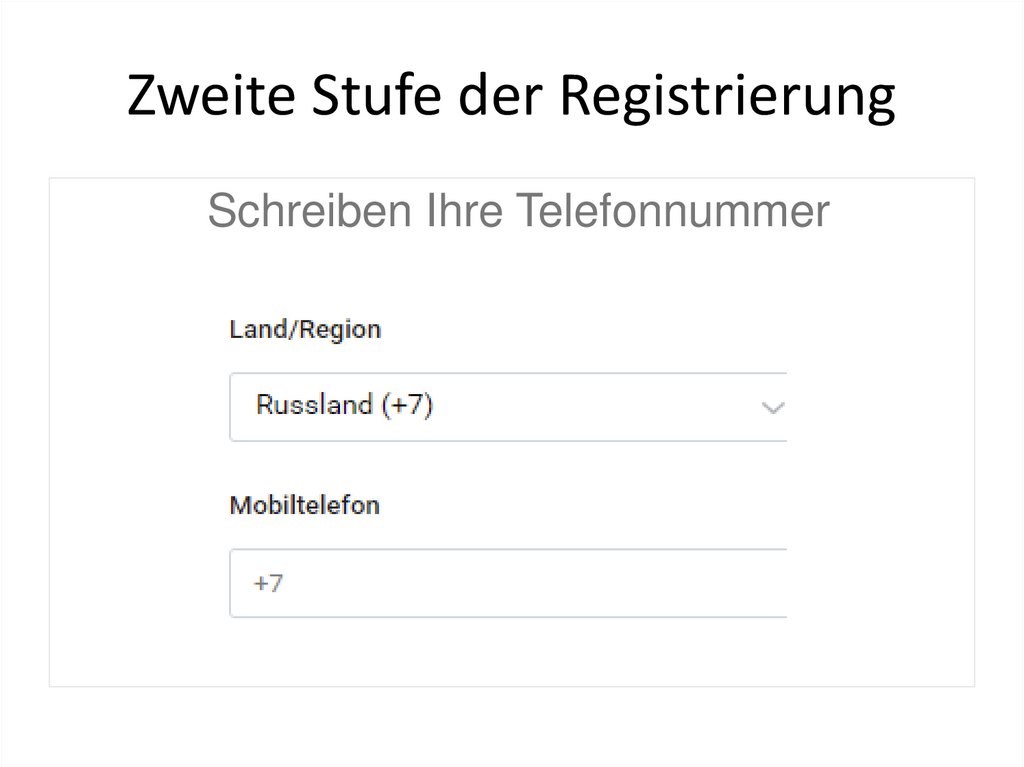Screen dimensions: 1024x767
Task: Focus the Mobiltelefon input field
Action: pos(508,583)
